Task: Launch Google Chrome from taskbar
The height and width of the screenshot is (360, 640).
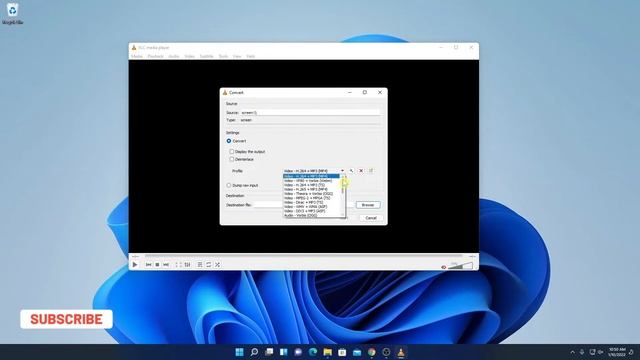Action: 372,352
